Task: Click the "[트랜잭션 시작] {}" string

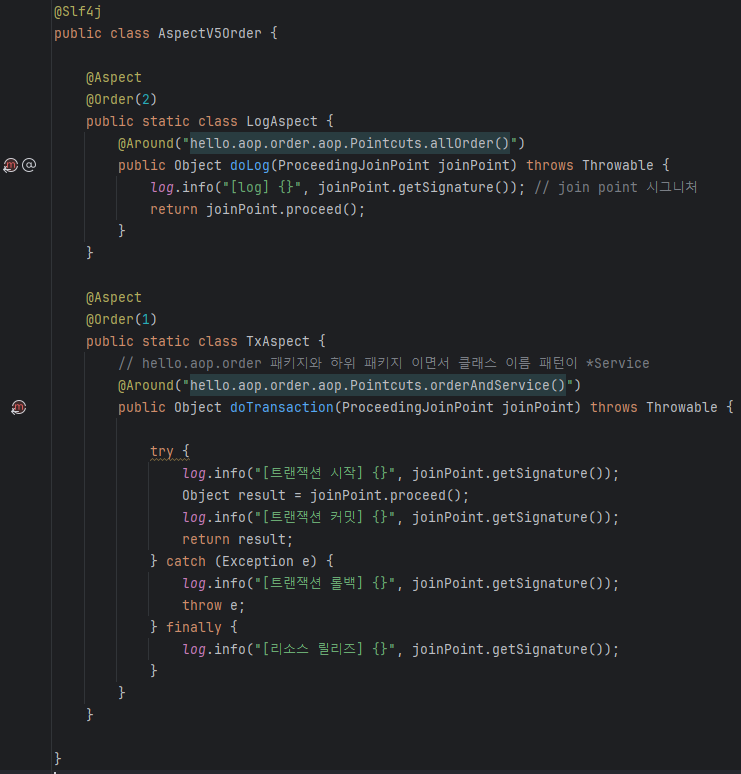Action: (x=325, y=473)
